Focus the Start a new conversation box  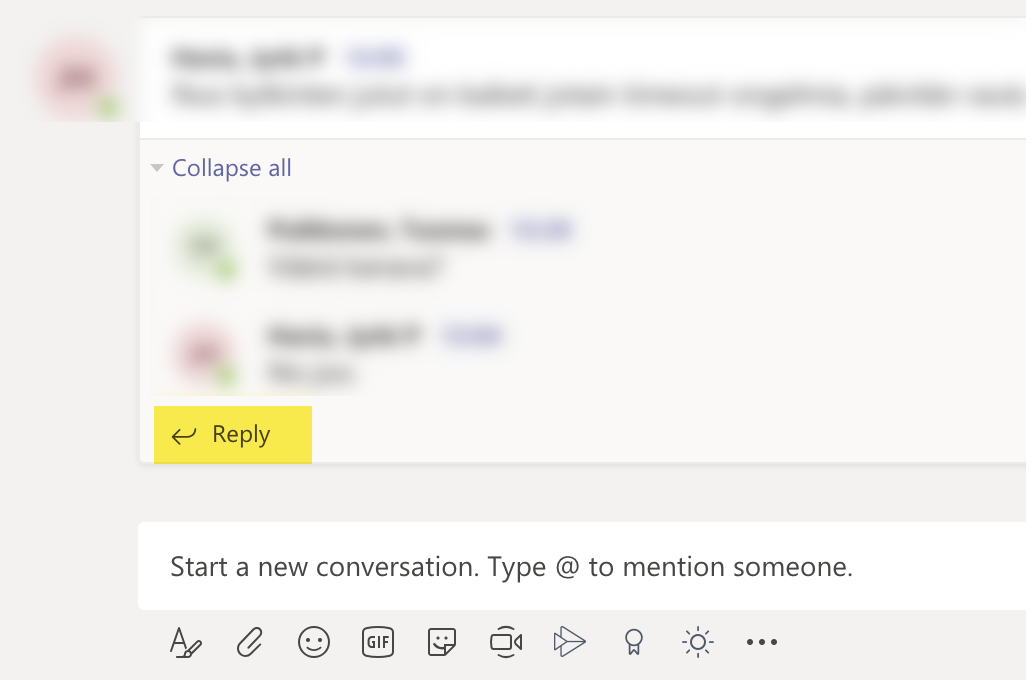click(x=582, y=566)
